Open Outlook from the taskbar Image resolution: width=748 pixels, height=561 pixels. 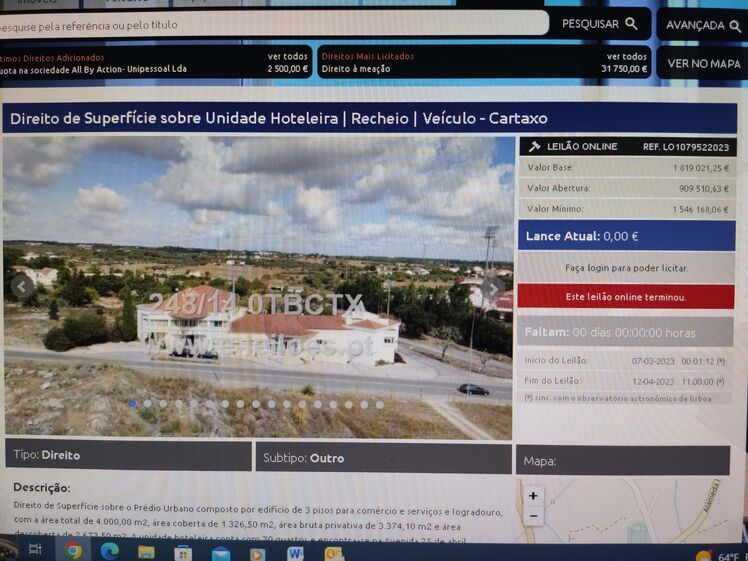point(333,554)
